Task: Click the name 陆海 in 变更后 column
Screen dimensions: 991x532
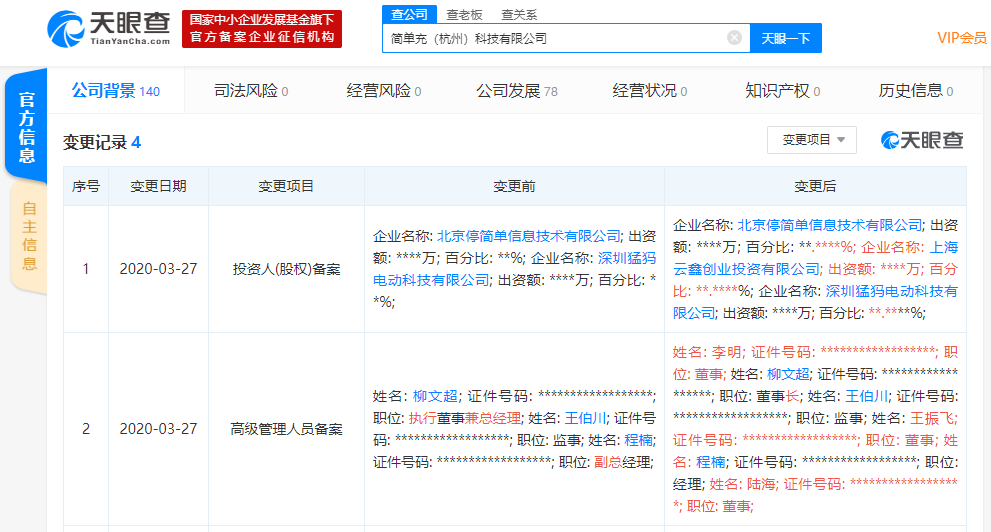Action: click(761, 485)
